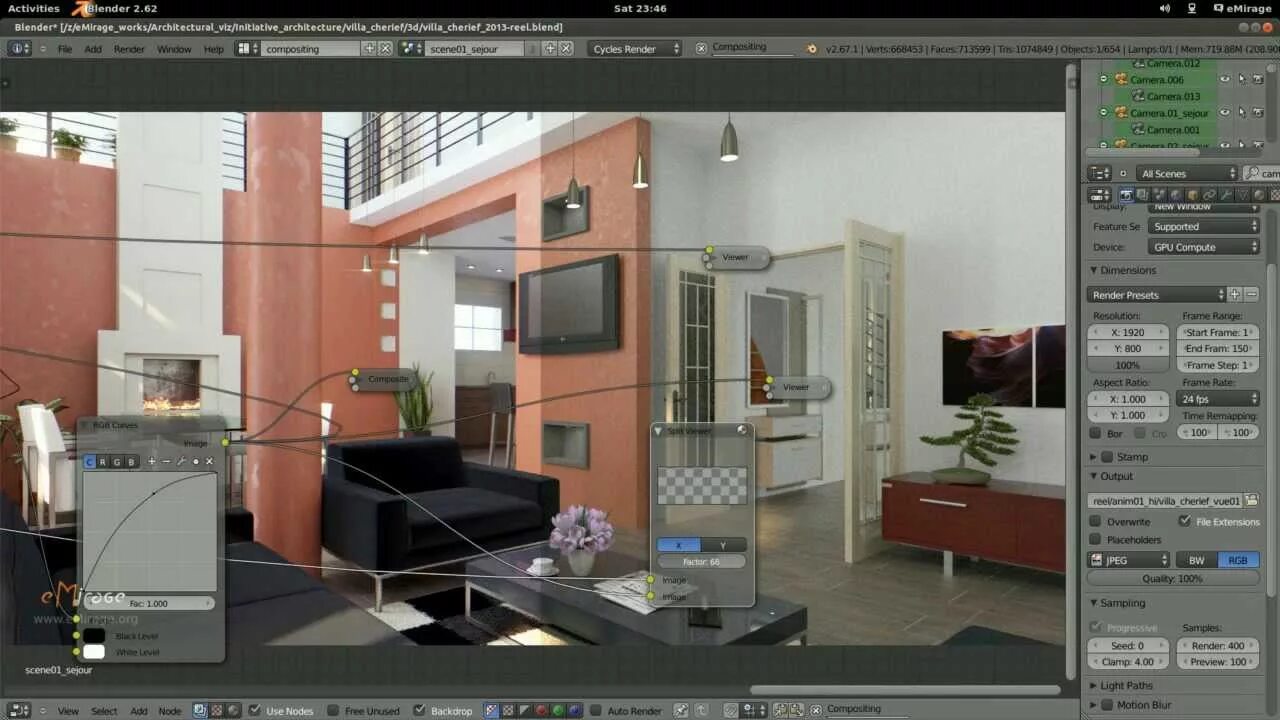Toggle Use Nodes checkbox

(x=255, y=710)
